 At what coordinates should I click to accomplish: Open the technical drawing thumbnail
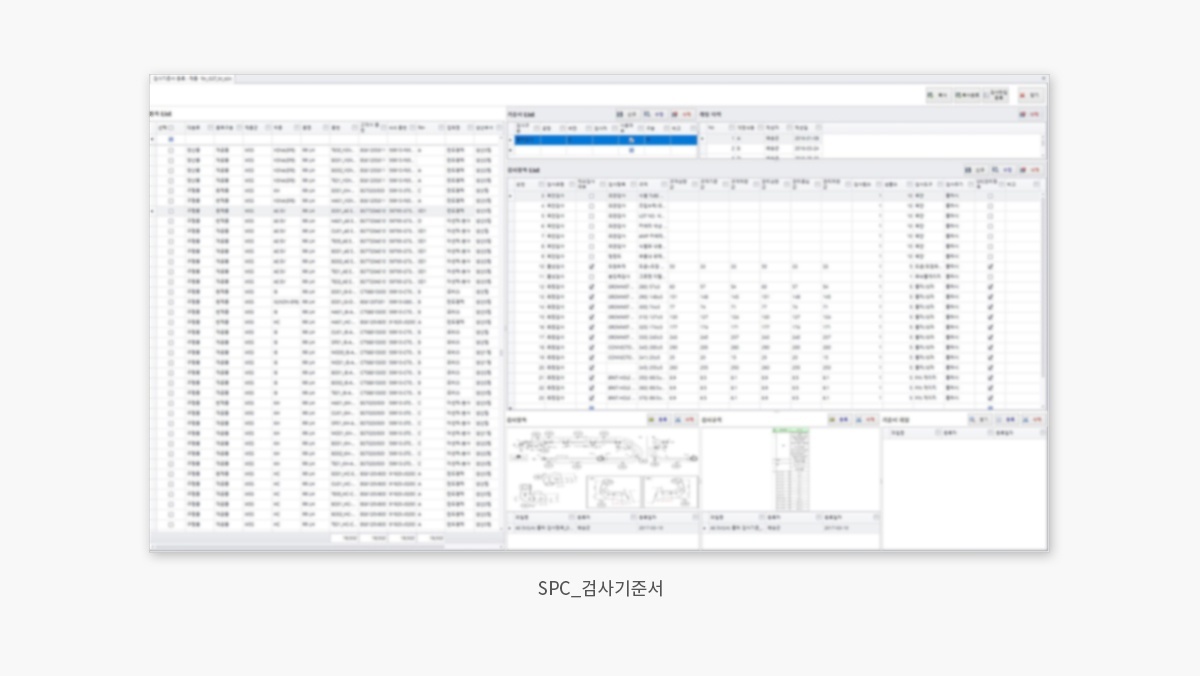pyautogui.click(x=603, y=468)
